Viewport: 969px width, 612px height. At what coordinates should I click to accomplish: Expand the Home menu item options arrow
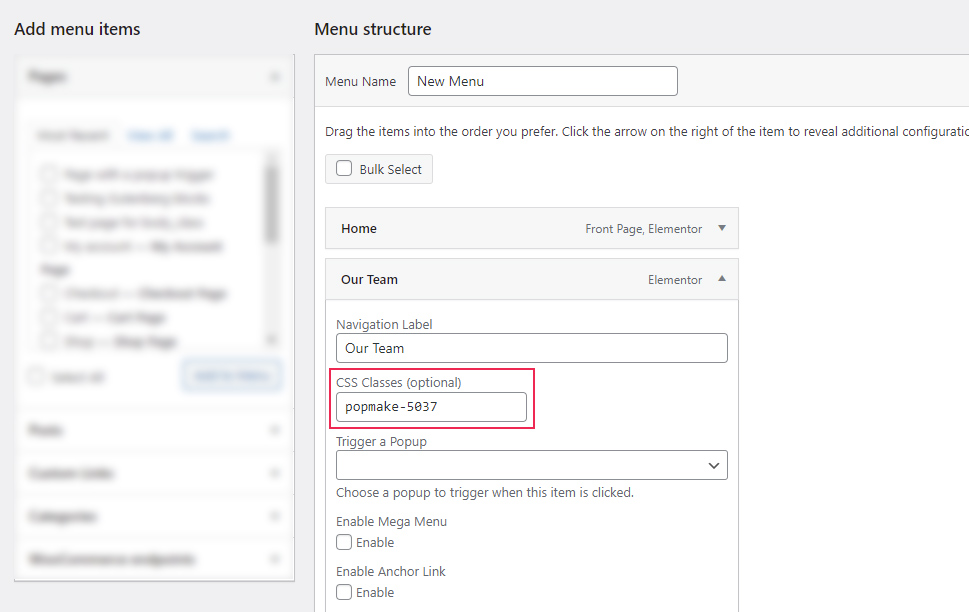721,228
